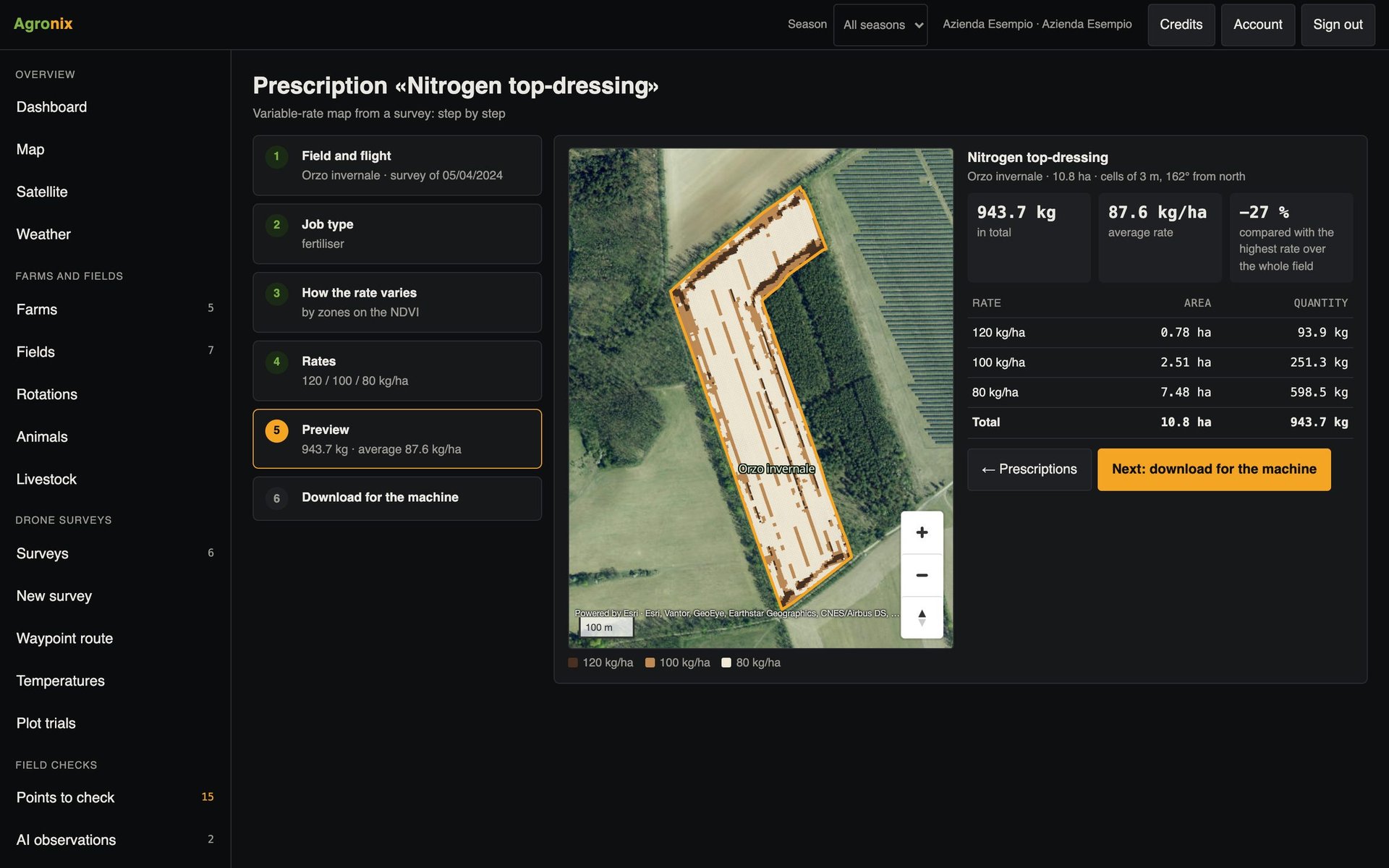Viewport: 1389px width, 868px height.
Task: Open Account settings
Action: [1258, 25]
